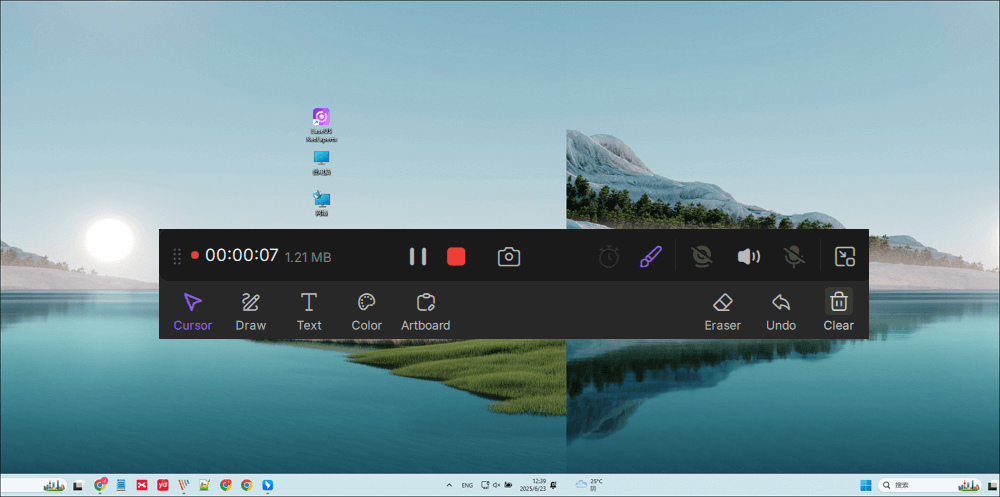Grab the dotted drag handle of recorder bar
1000x497 pixels.
(177, 256)
